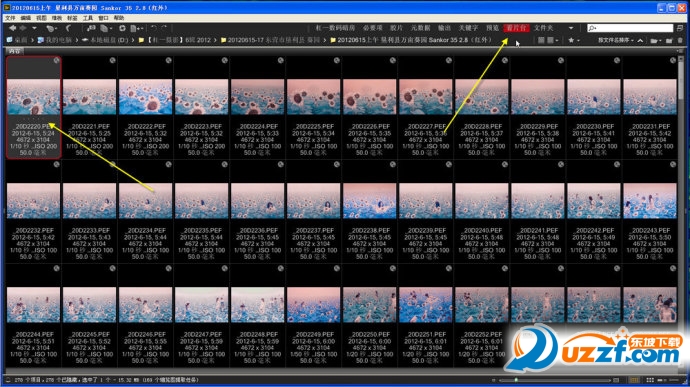Click the create new folder icon

[668, 40]
